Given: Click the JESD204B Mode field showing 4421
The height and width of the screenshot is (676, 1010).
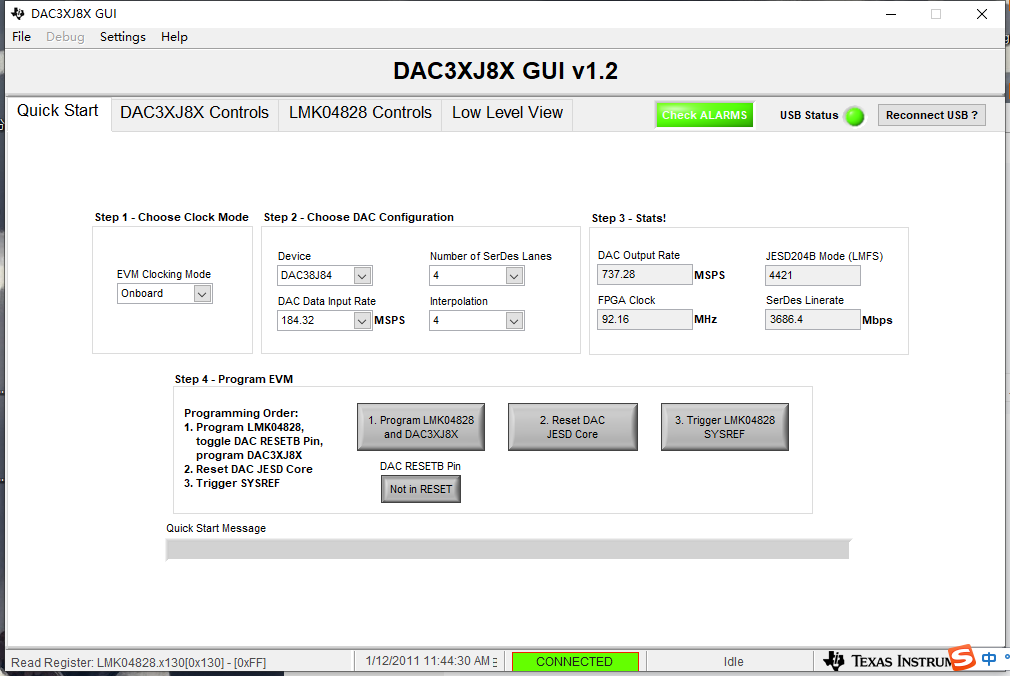Looking at the screenshot, I should [812, 275].
